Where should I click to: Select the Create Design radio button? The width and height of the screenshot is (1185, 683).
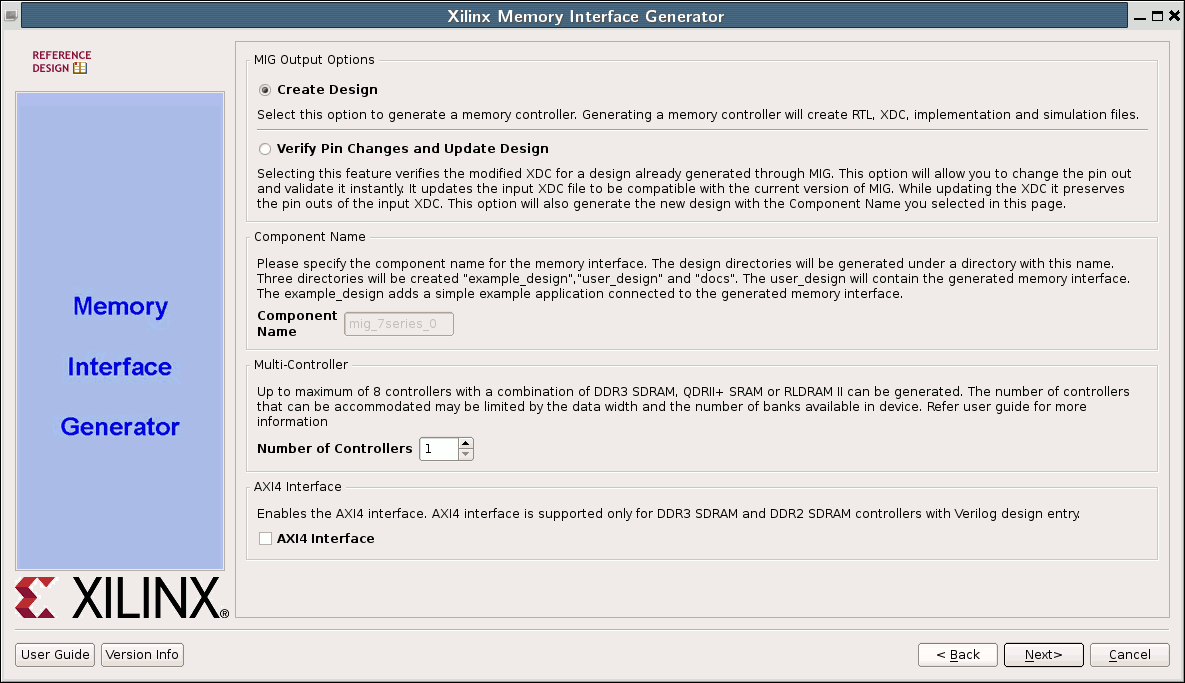265,90
